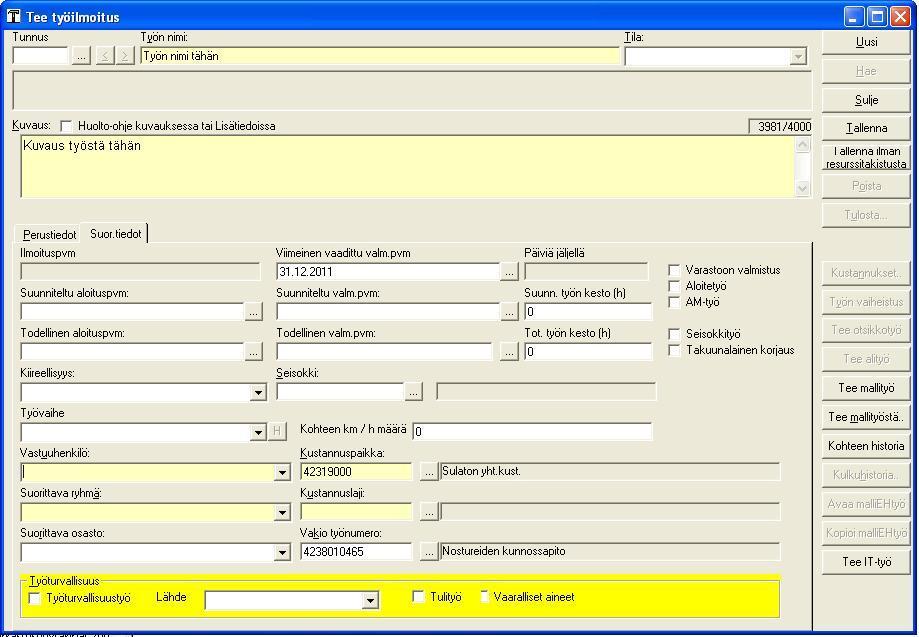The width and height of the screenshot is (919, 637).
Task: Open date picker for Viimeinen vaadittu valm.pvm
Action: coord(509,272)
